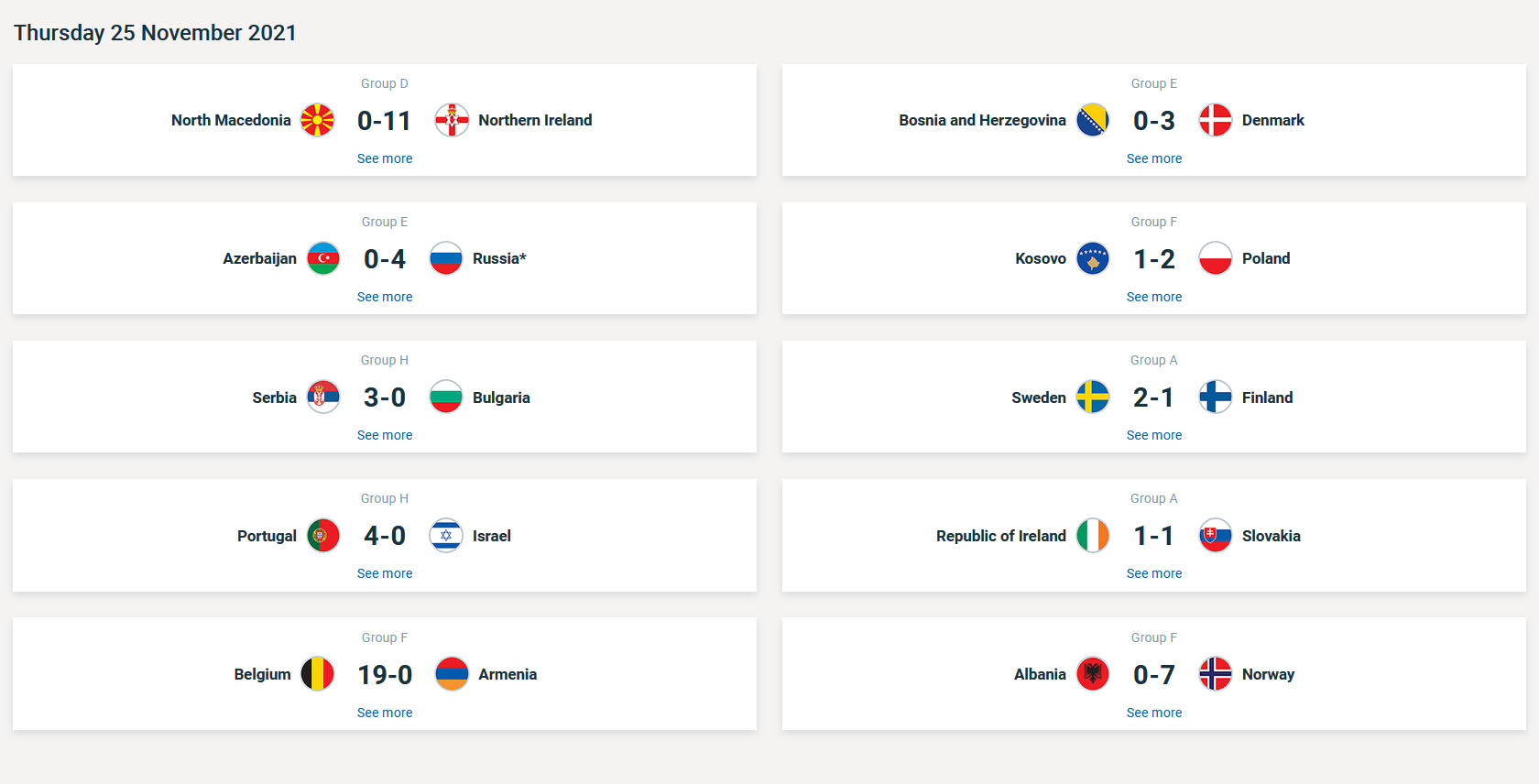The width and height of the screenshot is (1539, 784).
Task: Click the Slovakia team name
Action: pos(1271,536)
